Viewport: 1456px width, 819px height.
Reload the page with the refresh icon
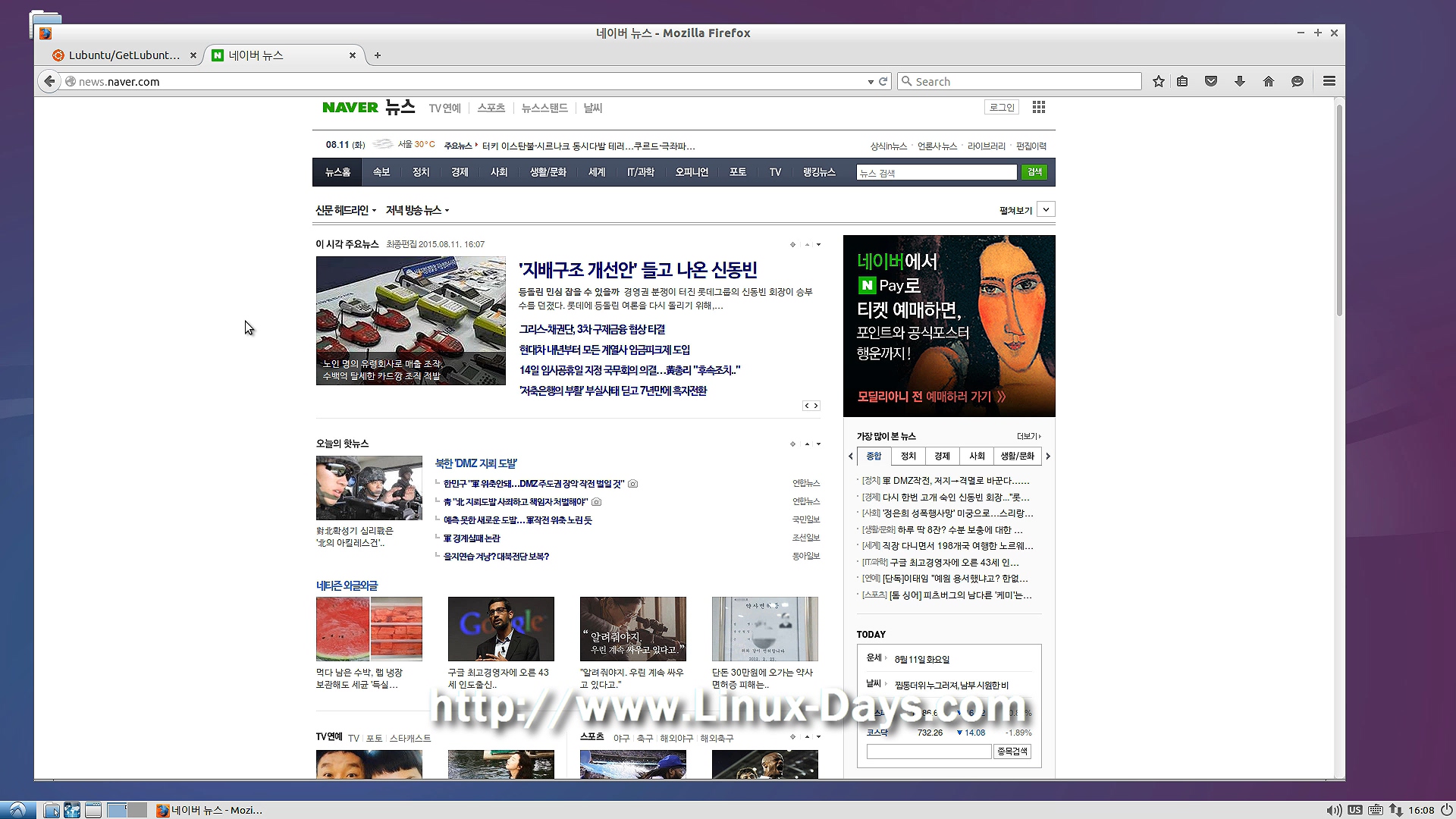(883, 81)
